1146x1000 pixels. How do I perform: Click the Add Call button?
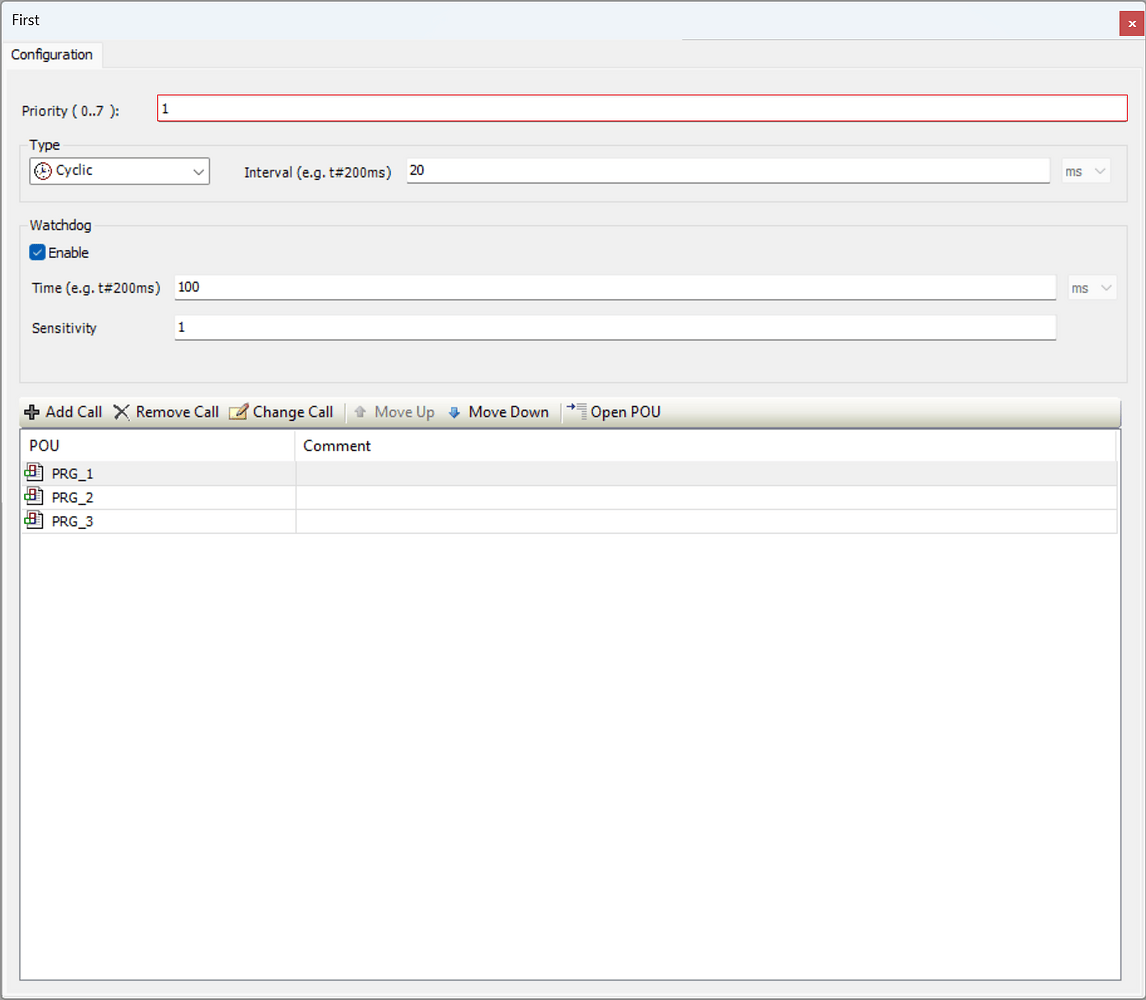click(x=63, y=411)
